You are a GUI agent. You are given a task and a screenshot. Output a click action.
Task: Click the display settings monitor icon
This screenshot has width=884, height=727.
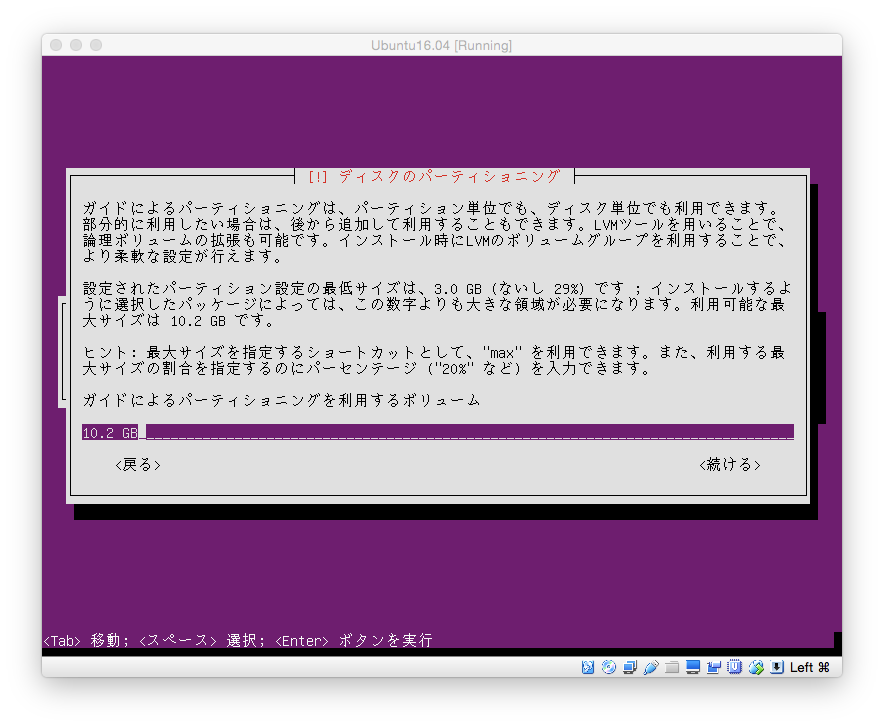(x=693, y=668)
